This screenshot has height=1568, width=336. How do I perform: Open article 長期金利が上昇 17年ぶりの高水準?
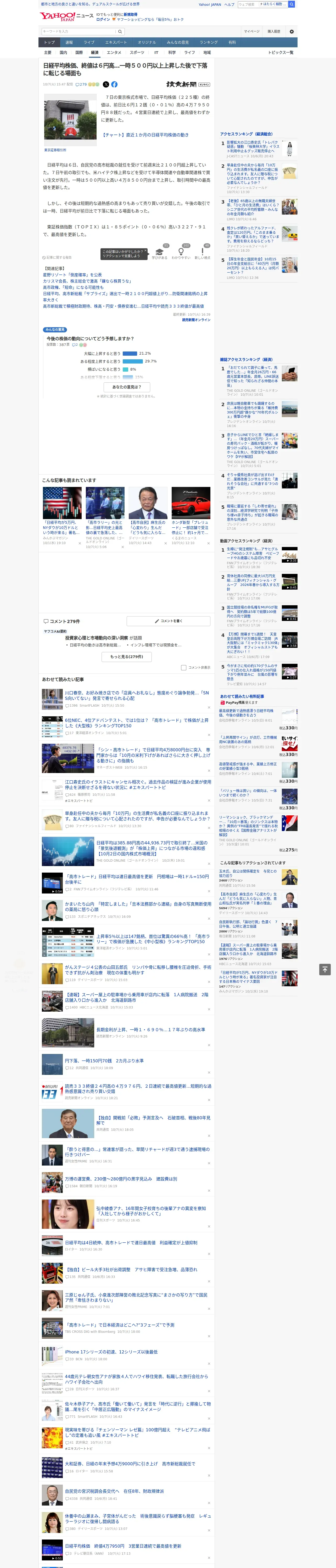[x=151, y=1030]
